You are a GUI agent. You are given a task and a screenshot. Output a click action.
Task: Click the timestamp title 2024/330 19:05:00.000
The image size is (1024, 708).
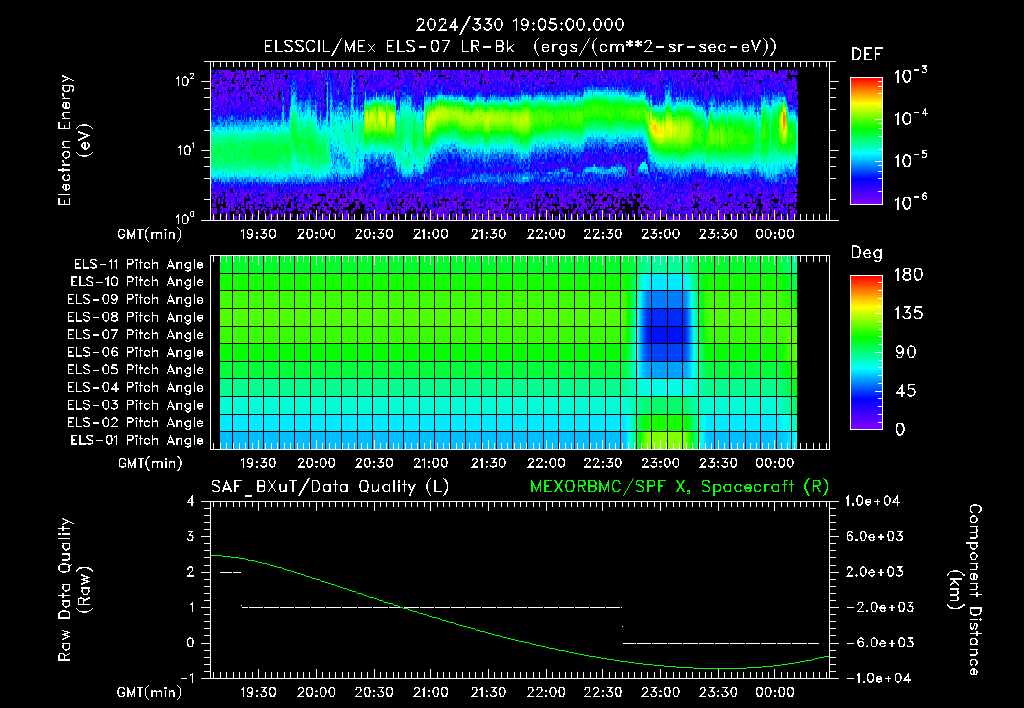tap(520, 25)
